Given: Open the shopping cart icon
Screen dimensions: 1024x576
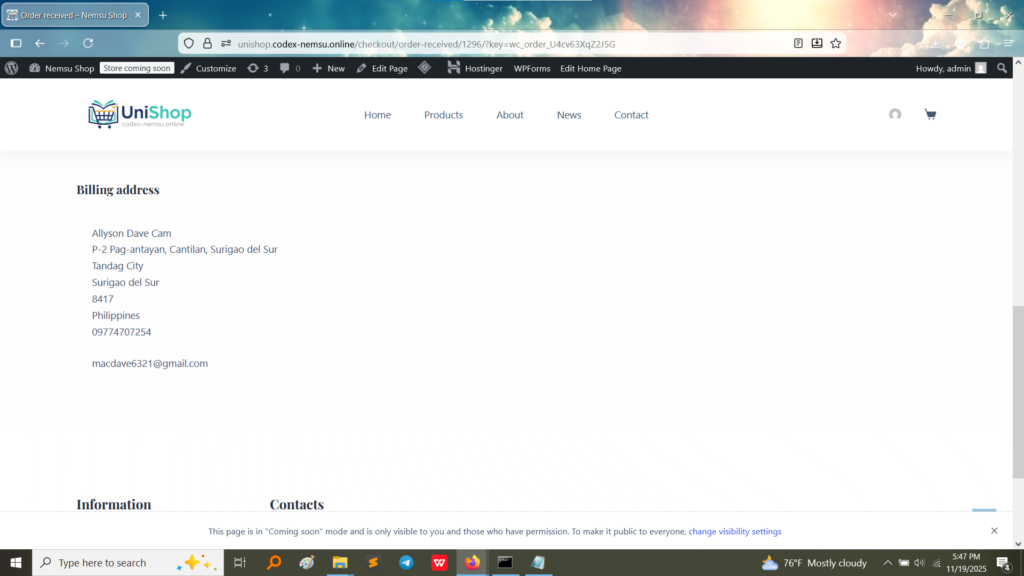Looking at the screenshot, I should pyautogui.click(x=930, y=115).
